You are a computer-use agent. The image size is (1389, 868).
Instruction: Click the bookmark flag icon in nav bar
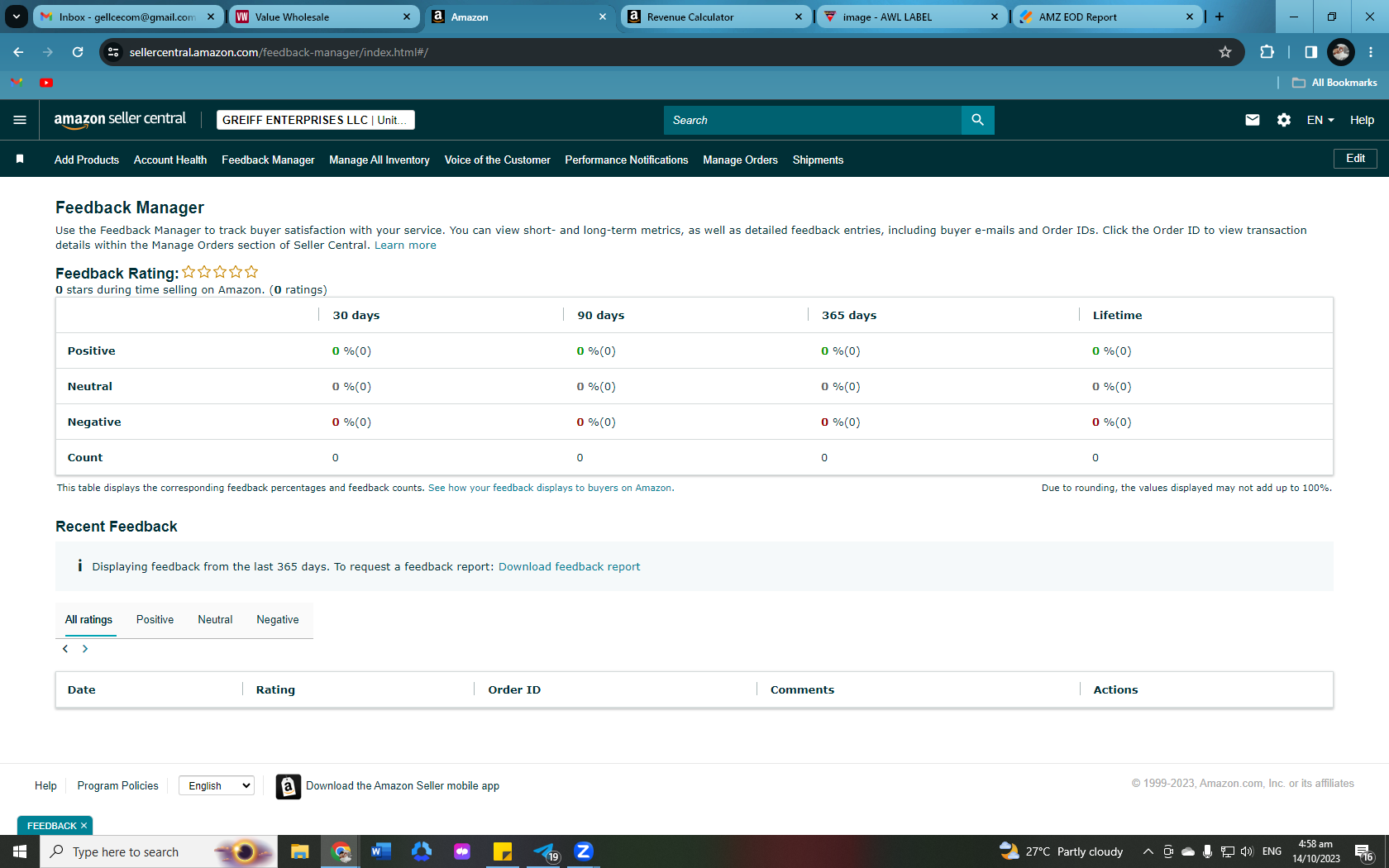20,159
